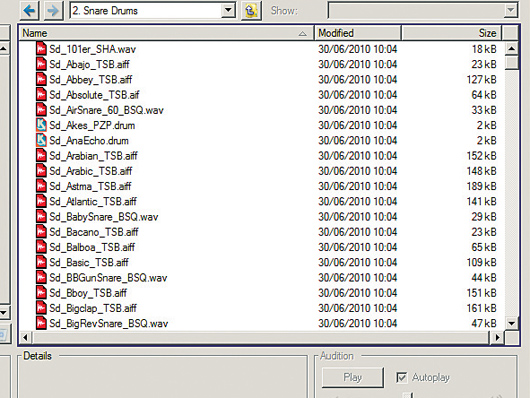Image resolution: width=530 pixels, height=398 pixels.
Task: Click the audio icon for Sd_Arabian_TSB.aiff
Action: (41, 155)
